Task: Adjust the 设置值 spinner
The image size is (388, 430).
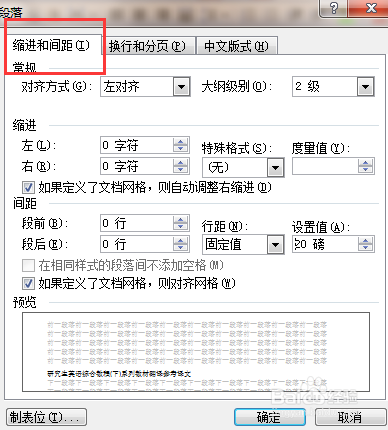Action: (366, 244)
